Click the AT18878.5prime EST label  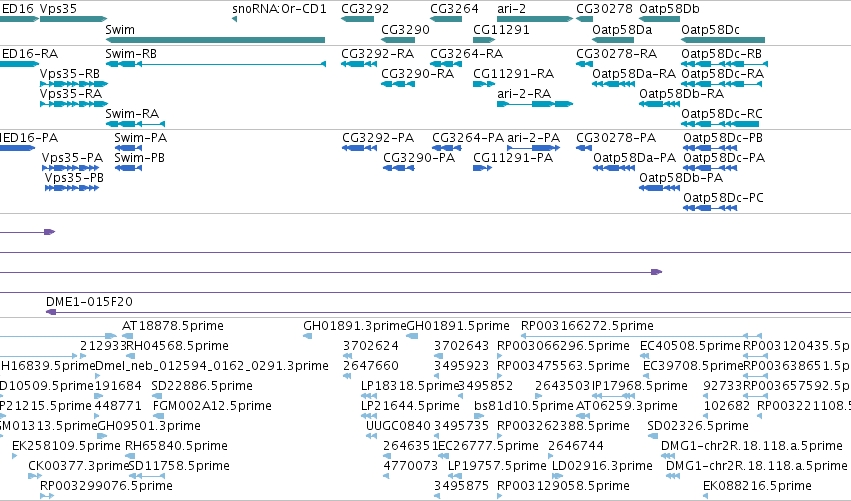pos(173,326)
